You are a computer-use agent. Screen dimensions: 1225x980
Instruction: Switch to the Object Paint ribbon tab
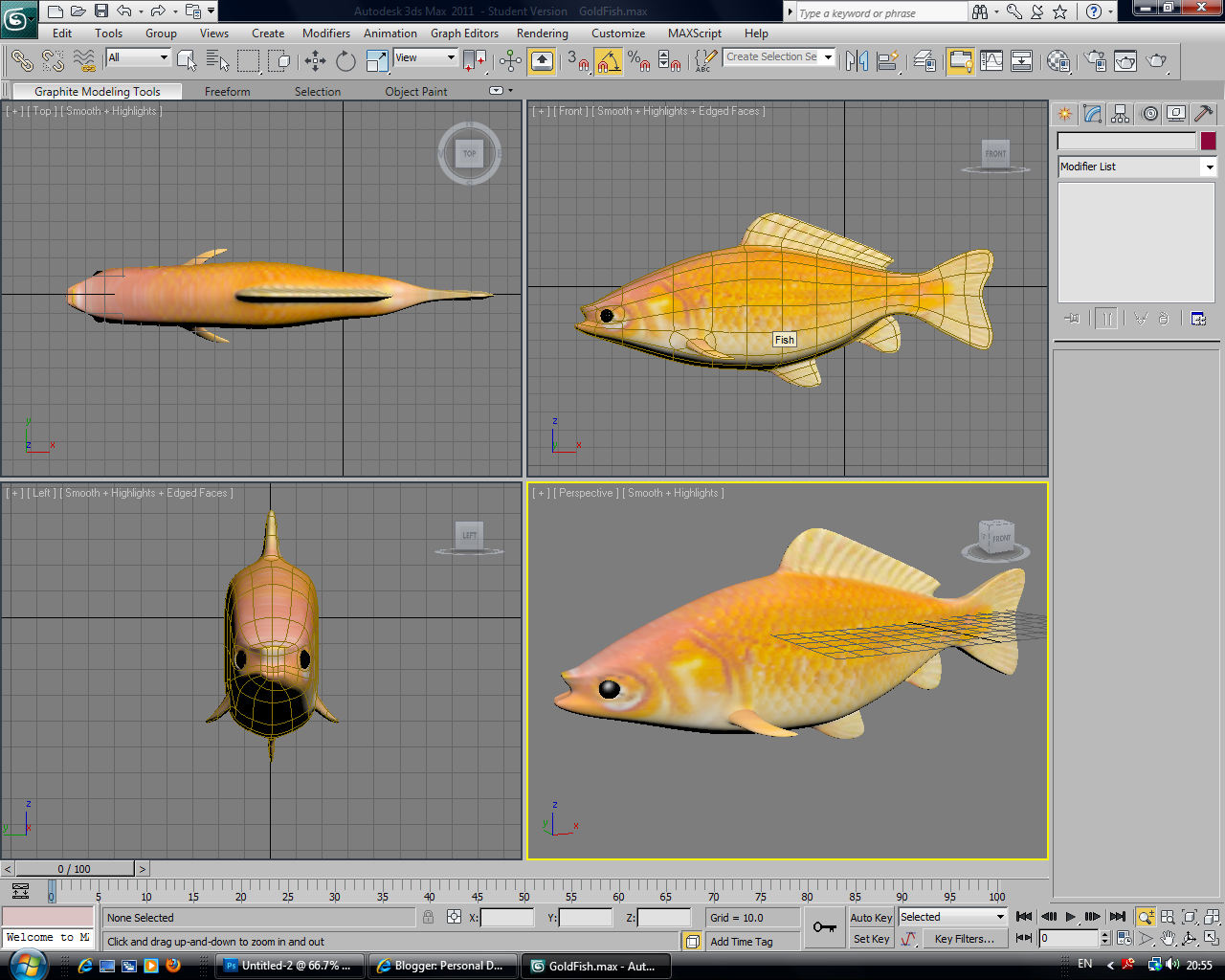pos(415,92)
